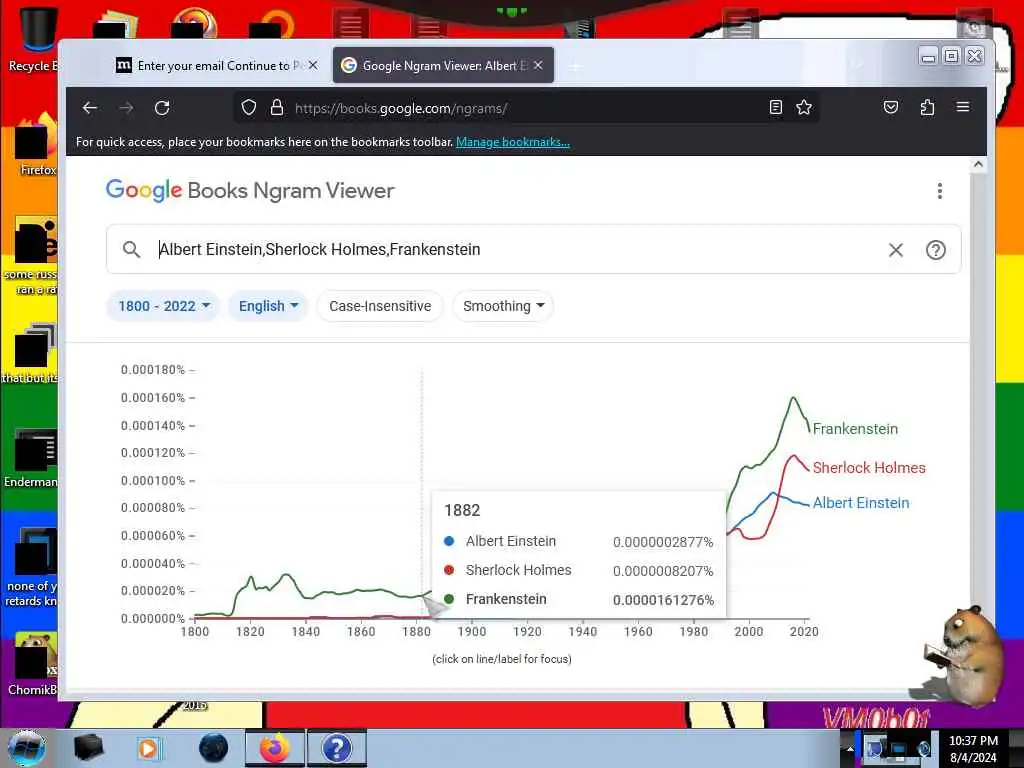1024x768 pixels.
Task: Close the Google Ngram Viewer tab
Action: point(538,65)
